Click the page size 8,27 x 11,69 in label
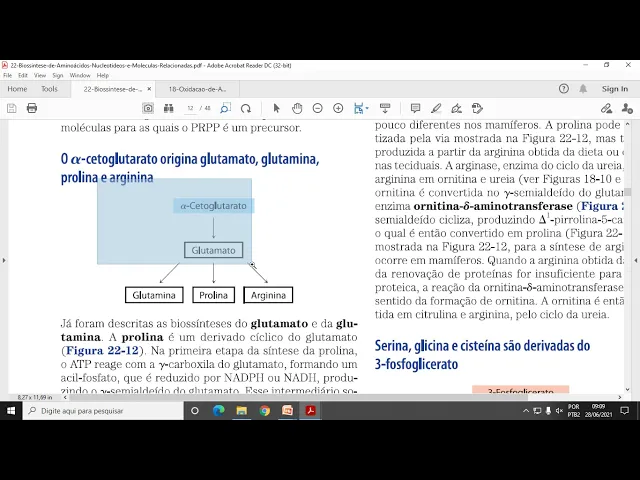This screenshot has width=640, height=480. click(x=35, y=397)
